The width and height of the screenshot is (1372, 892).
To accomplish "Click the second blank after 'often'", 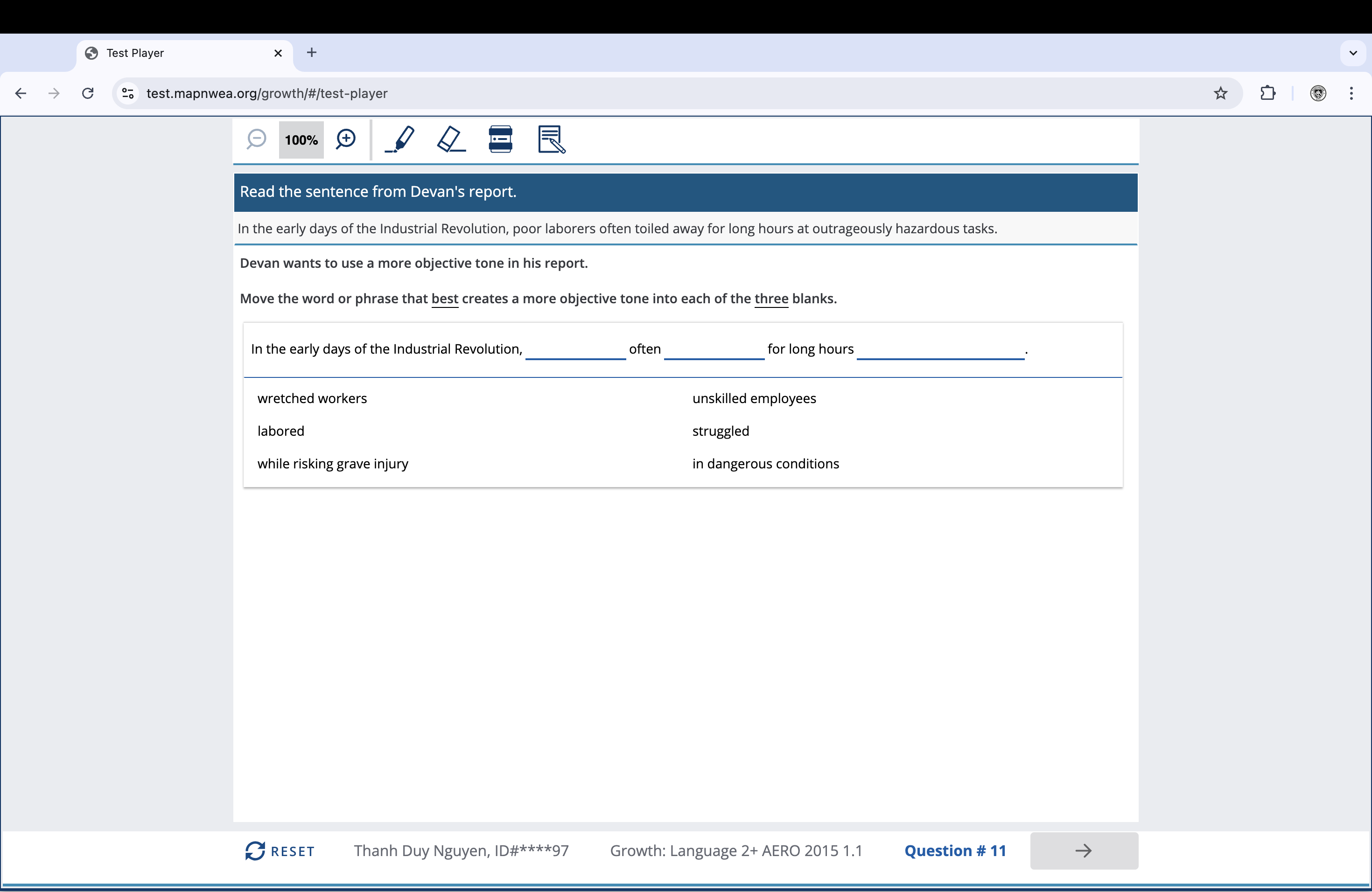I will tap(714, 349).
